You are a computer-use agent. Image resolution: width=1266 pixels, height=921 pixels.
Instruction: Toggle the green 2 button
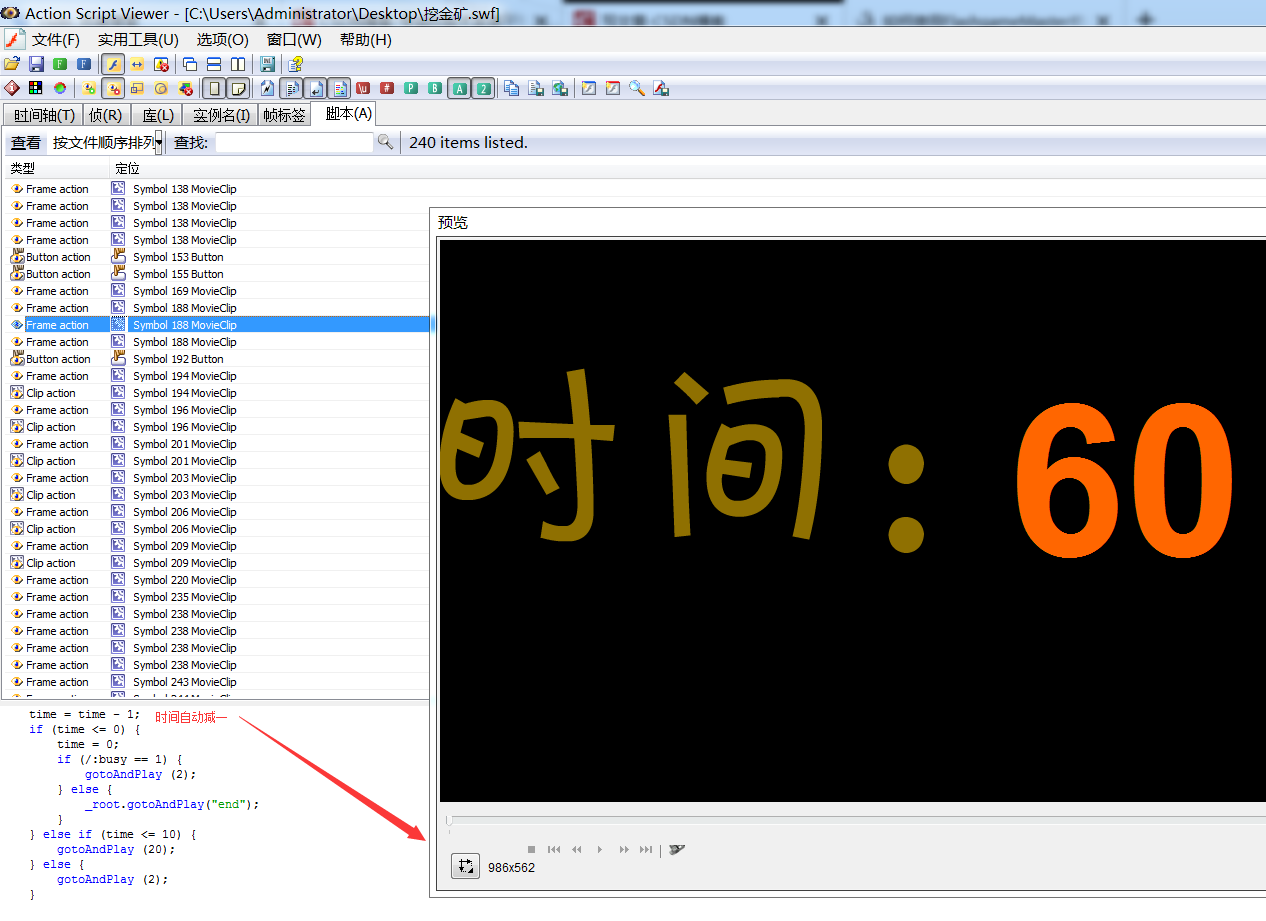click(483, 88)
